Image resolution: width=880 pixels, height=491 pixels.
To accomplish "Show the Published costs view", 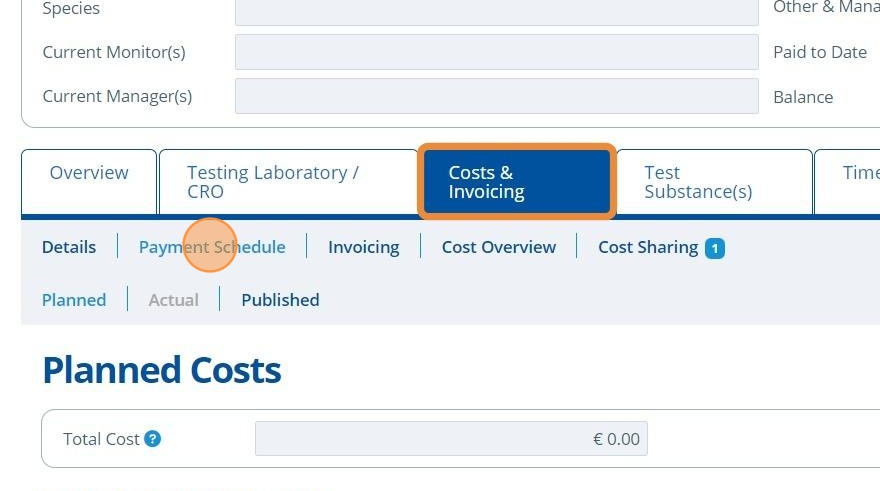I will tap(280, 300).
